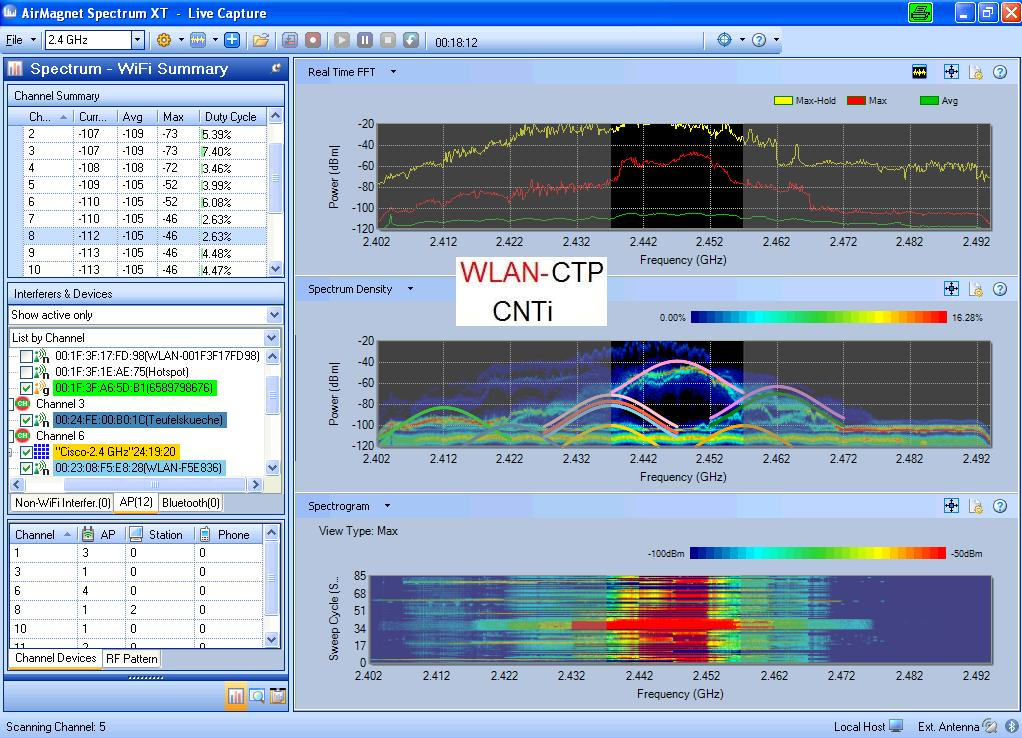
Task: Maximize the Spectrogram panel
Action: point(952,506)
